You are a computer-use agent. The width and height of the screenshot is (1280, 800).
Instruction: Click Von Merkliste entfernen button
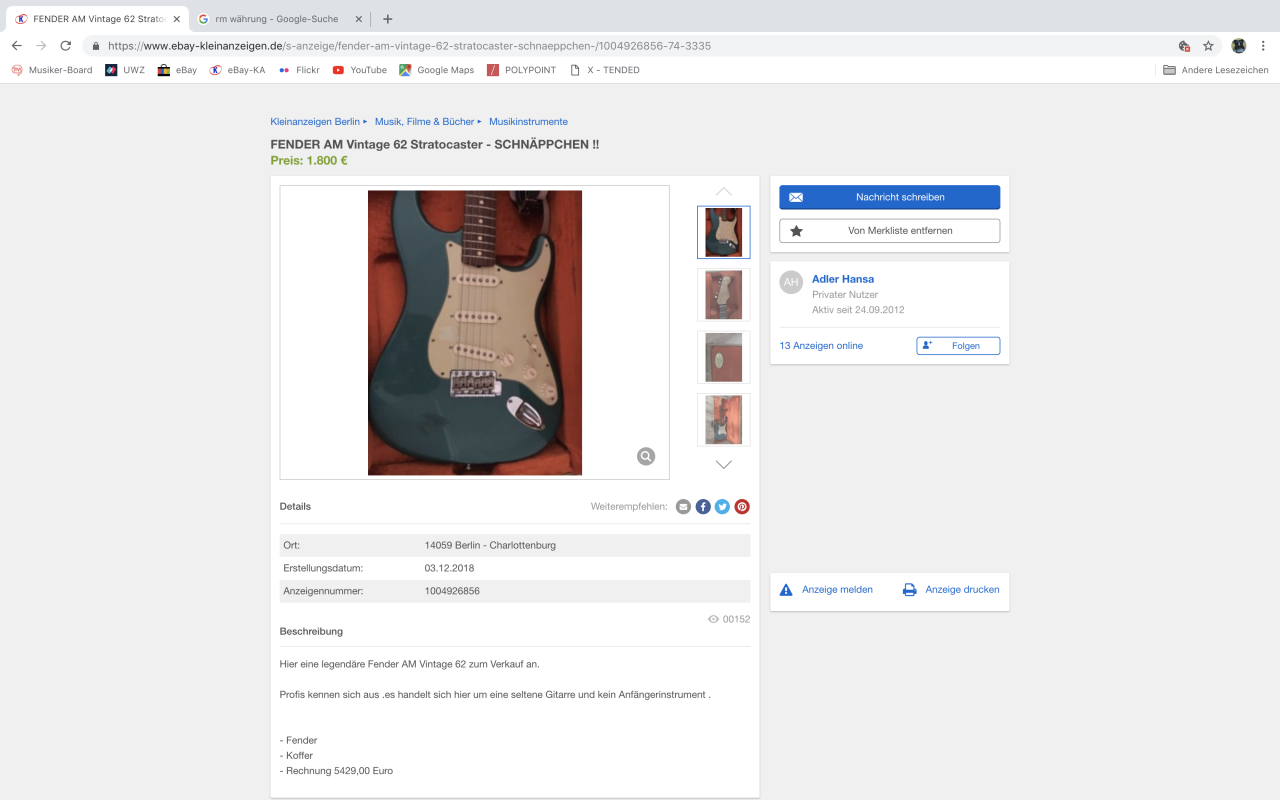(x=890, y=231)
